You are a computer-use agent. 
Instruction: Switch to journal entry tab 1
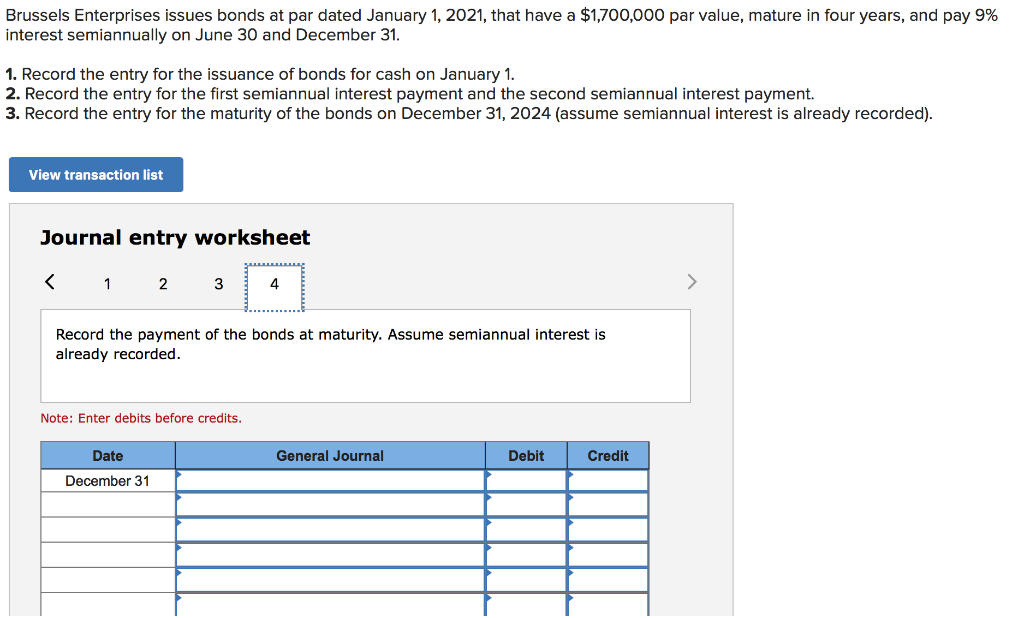107,284
